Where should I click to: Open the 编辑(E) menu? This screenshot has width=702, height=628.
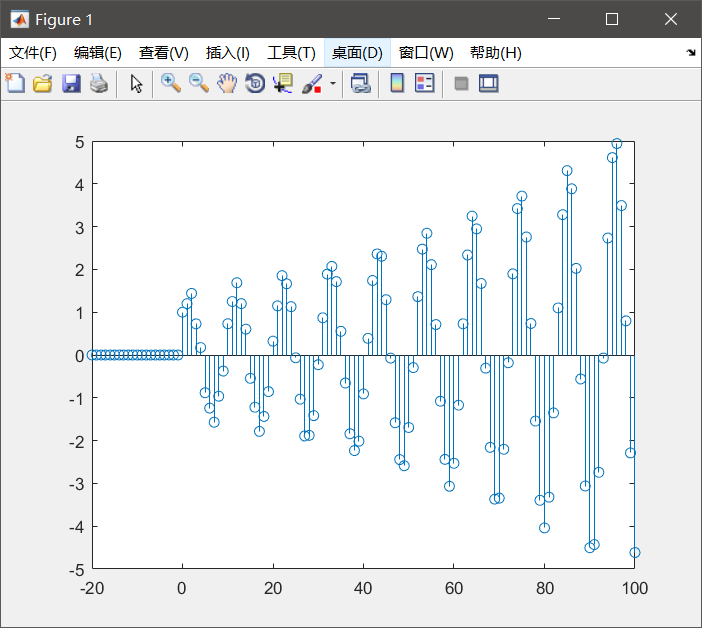click(98, 53)
